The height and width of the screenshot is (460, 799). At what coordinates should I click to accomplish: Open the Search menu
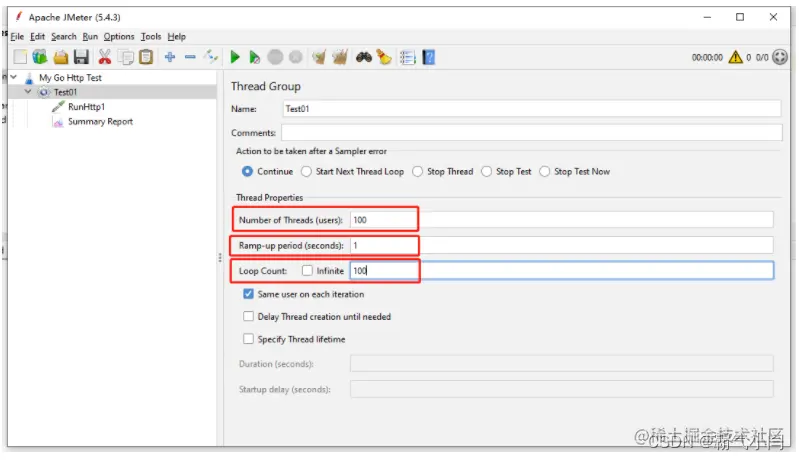pos(64,37)
